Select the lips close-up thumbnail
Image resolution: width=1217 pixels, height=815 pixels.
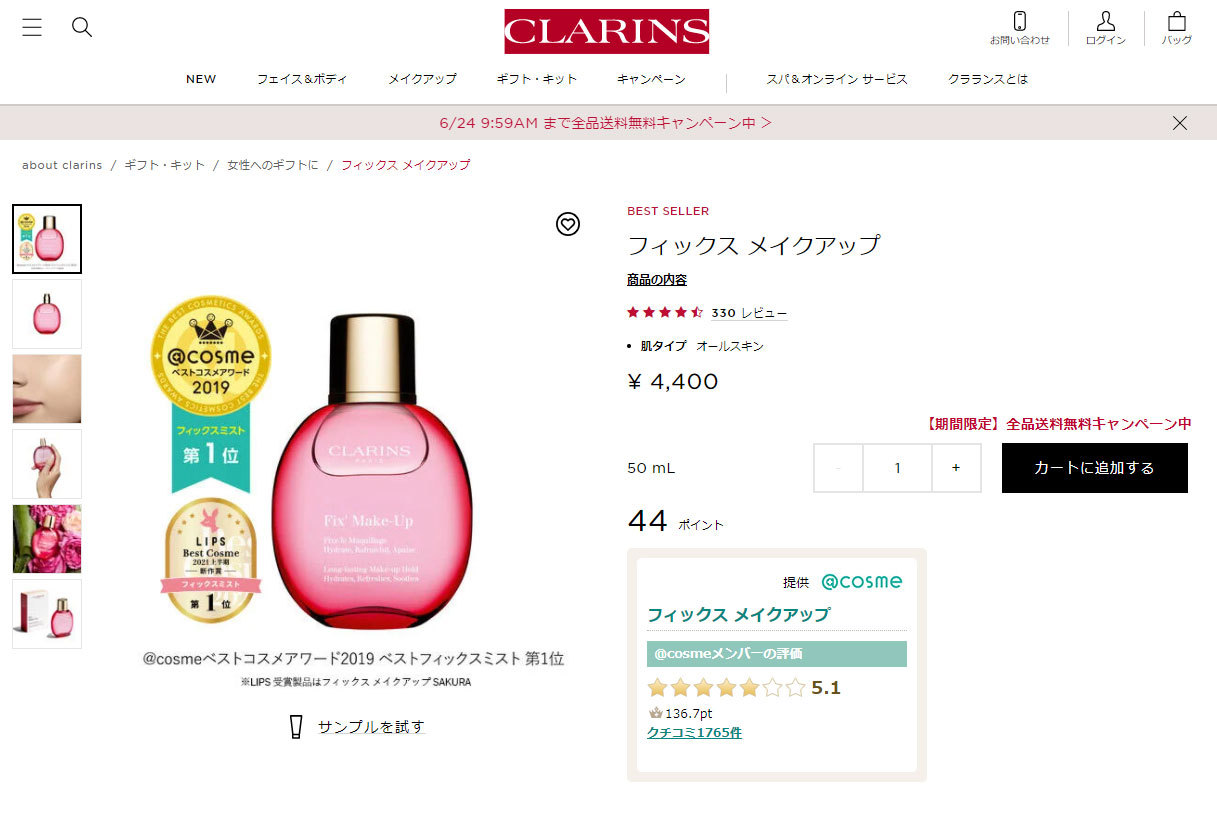click(47, 389)
